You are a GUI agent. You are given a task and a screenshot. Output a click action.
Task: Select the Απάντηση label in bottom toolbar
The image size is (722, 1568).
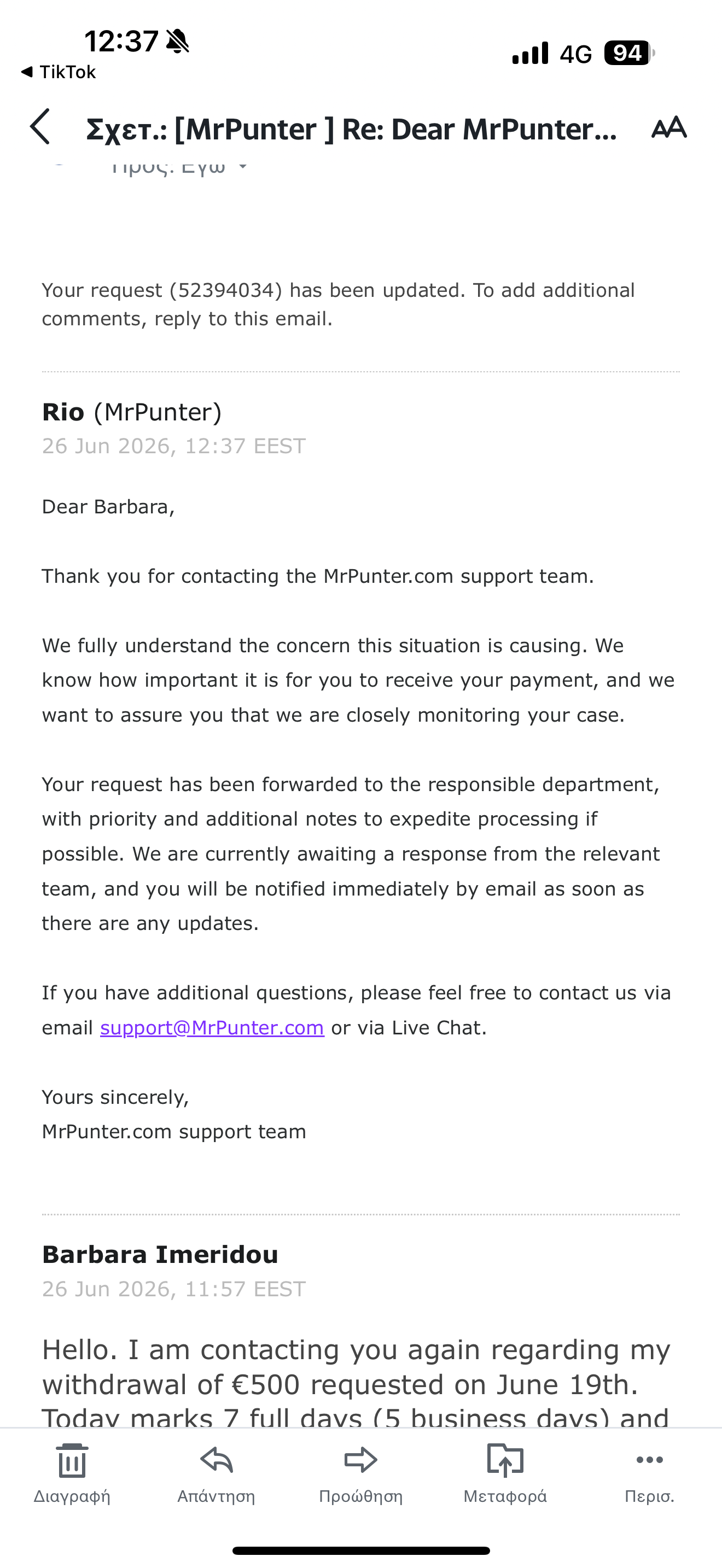tap(216, 1496)
